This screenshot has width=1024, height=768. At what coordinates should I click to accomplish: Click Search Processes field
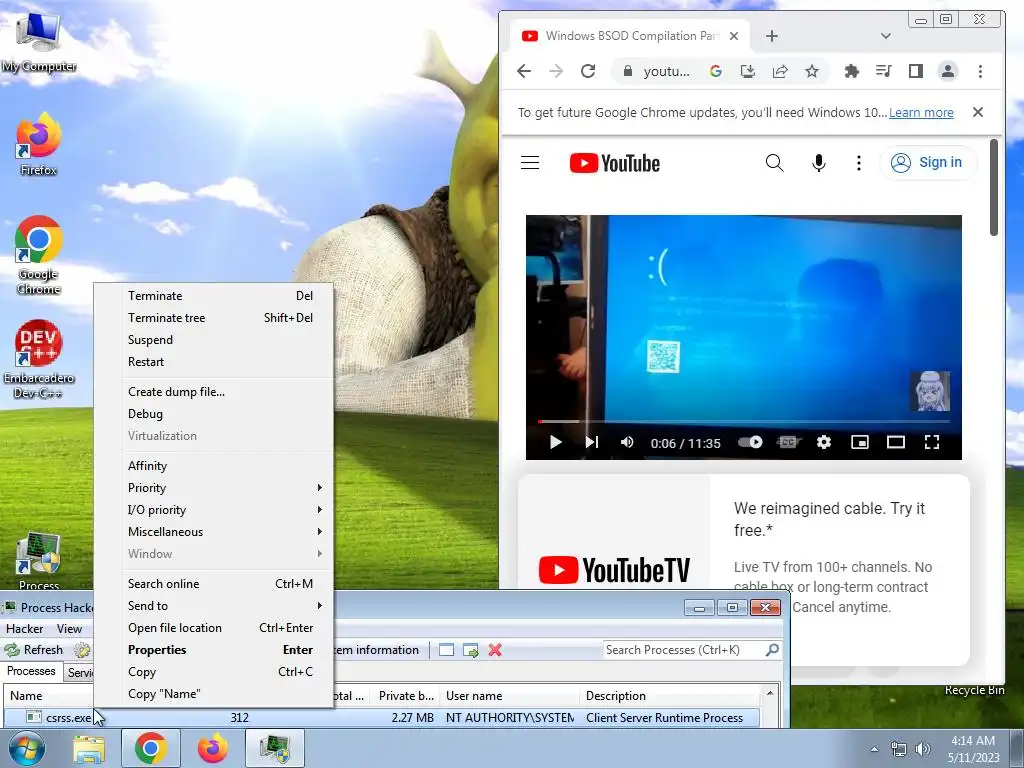pos(683,650)
